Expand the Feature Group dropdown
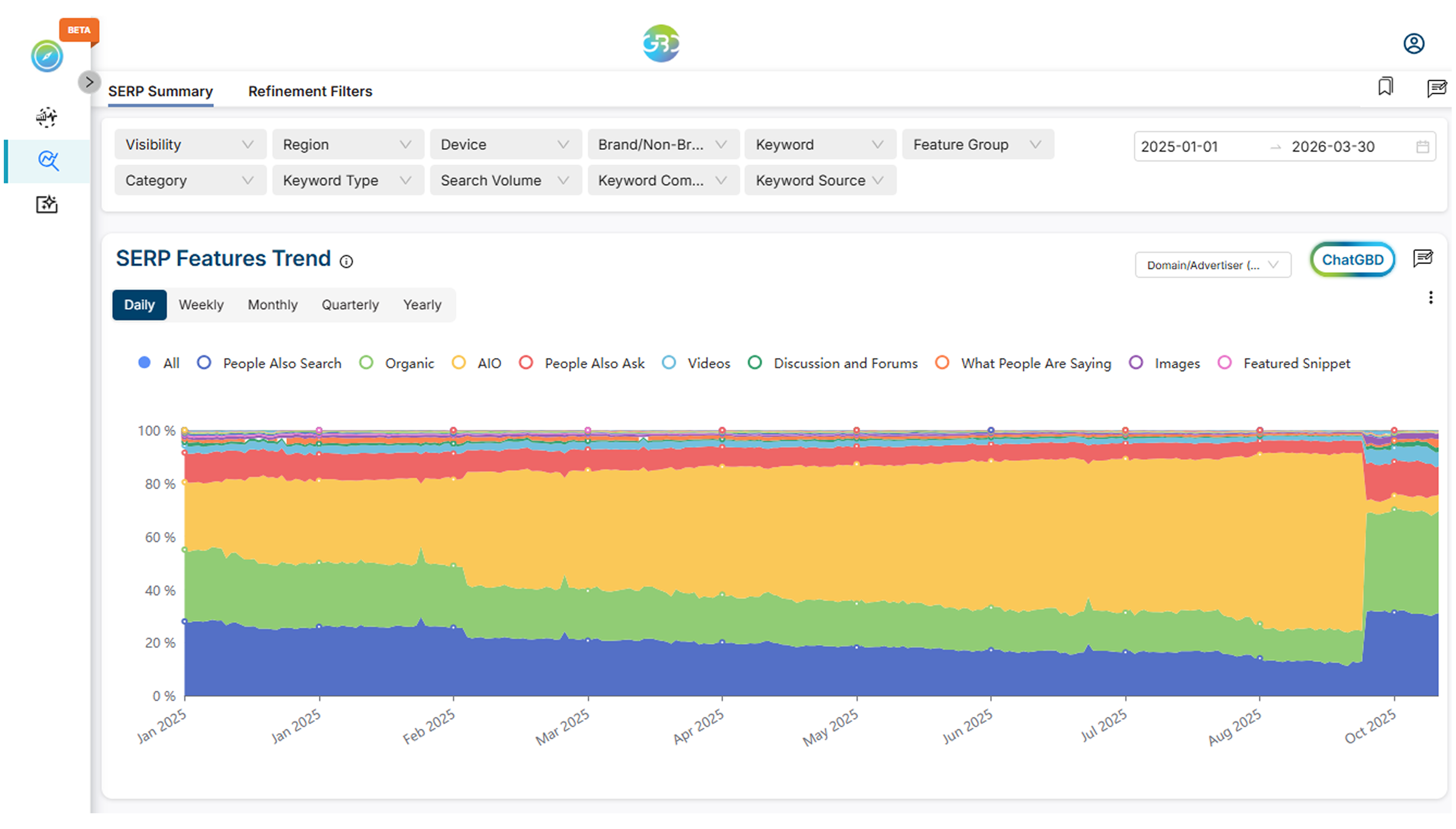1456x829 pixels. 977,145
